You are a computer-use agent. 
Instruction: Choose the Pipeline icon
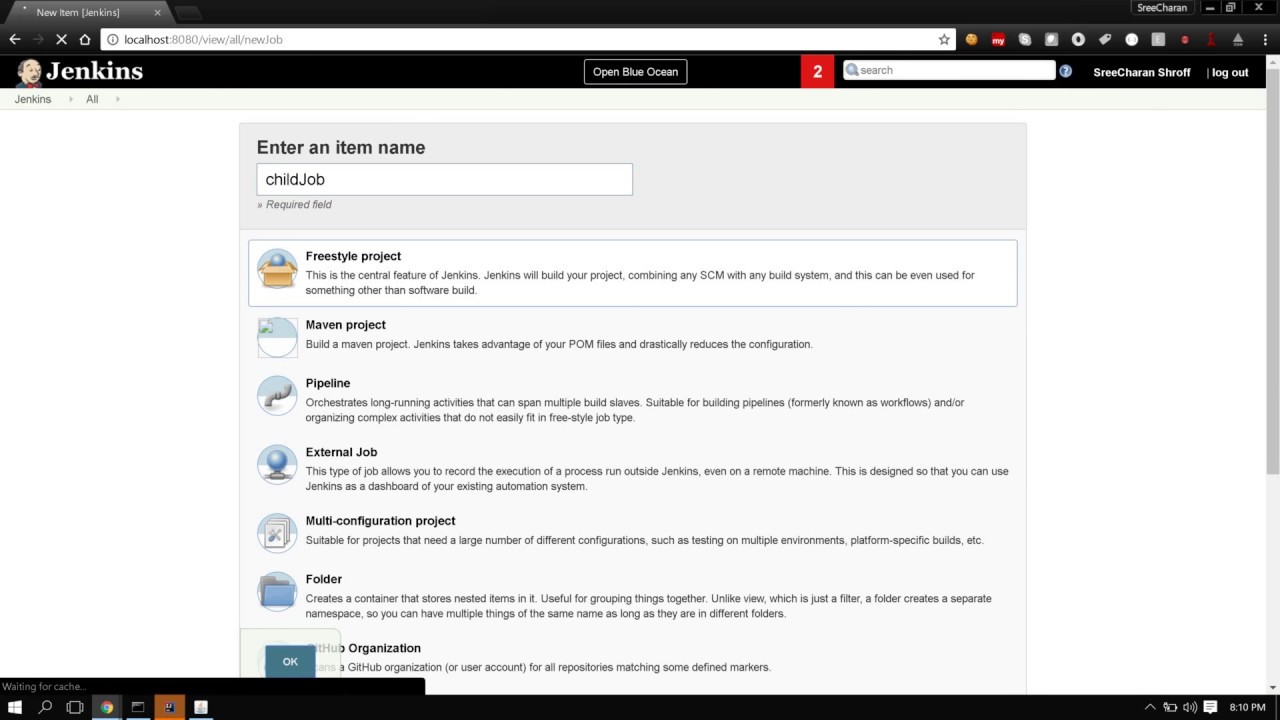[x=277, y=396]
